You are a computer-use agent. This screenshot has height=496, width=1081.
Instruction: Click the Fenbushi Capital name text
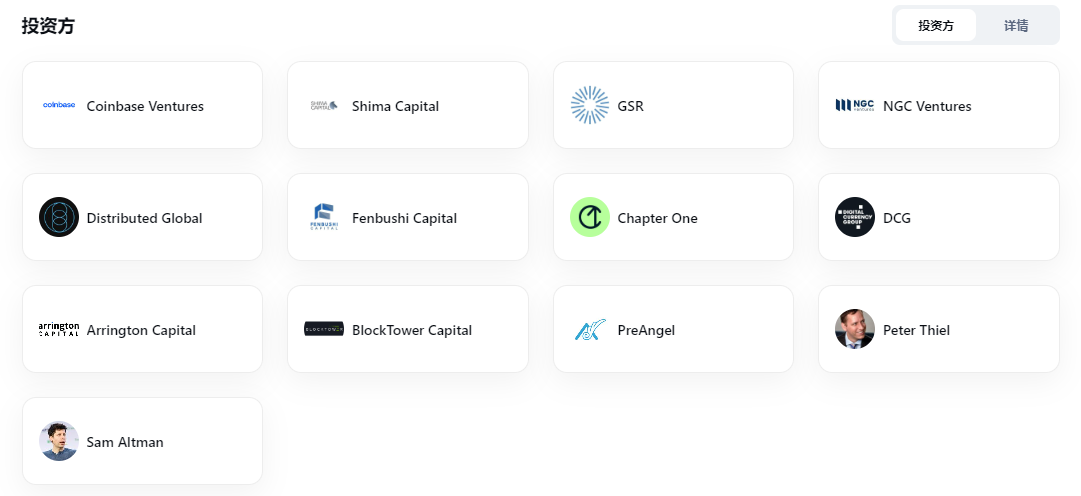[404, 218]
